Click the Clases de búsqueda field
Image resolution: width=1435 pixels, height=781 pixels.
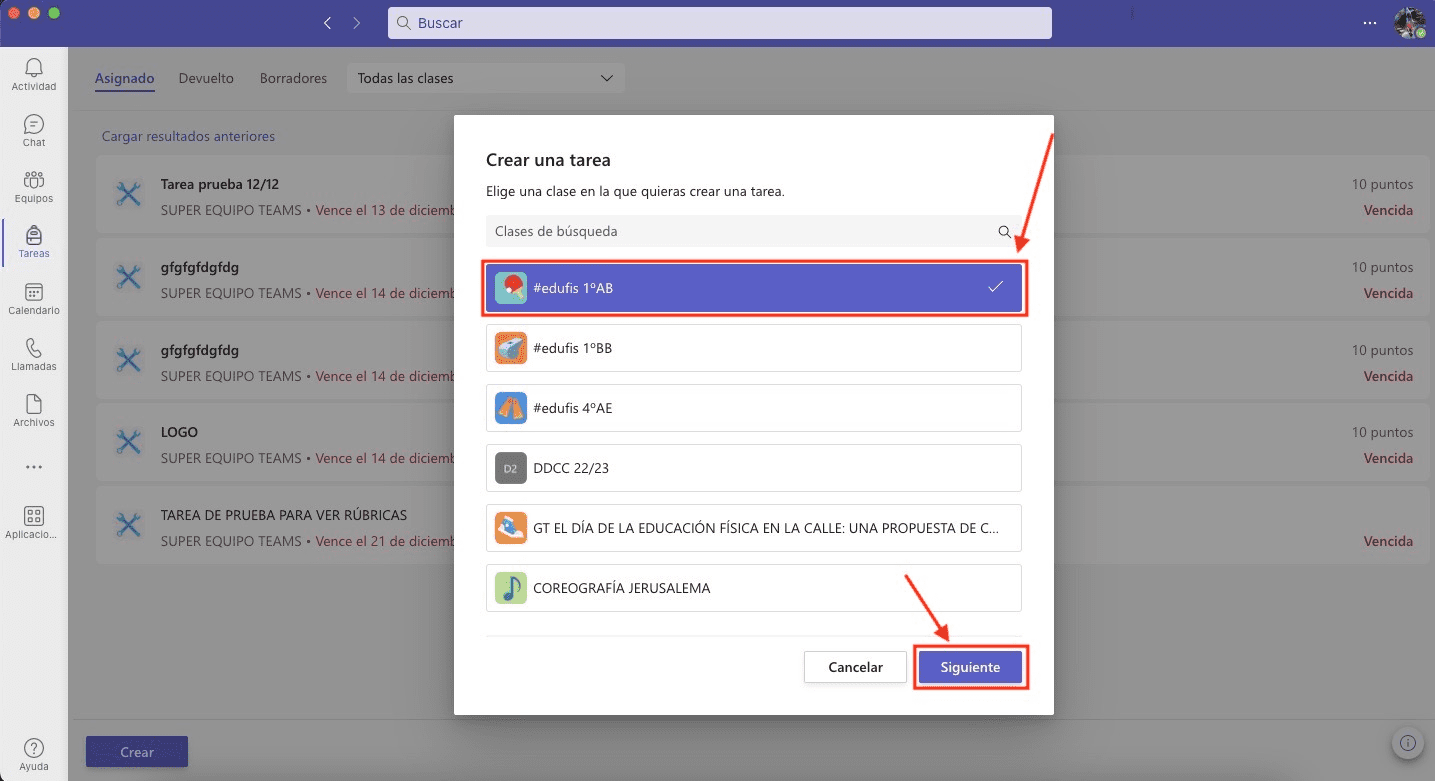[740, 231]
